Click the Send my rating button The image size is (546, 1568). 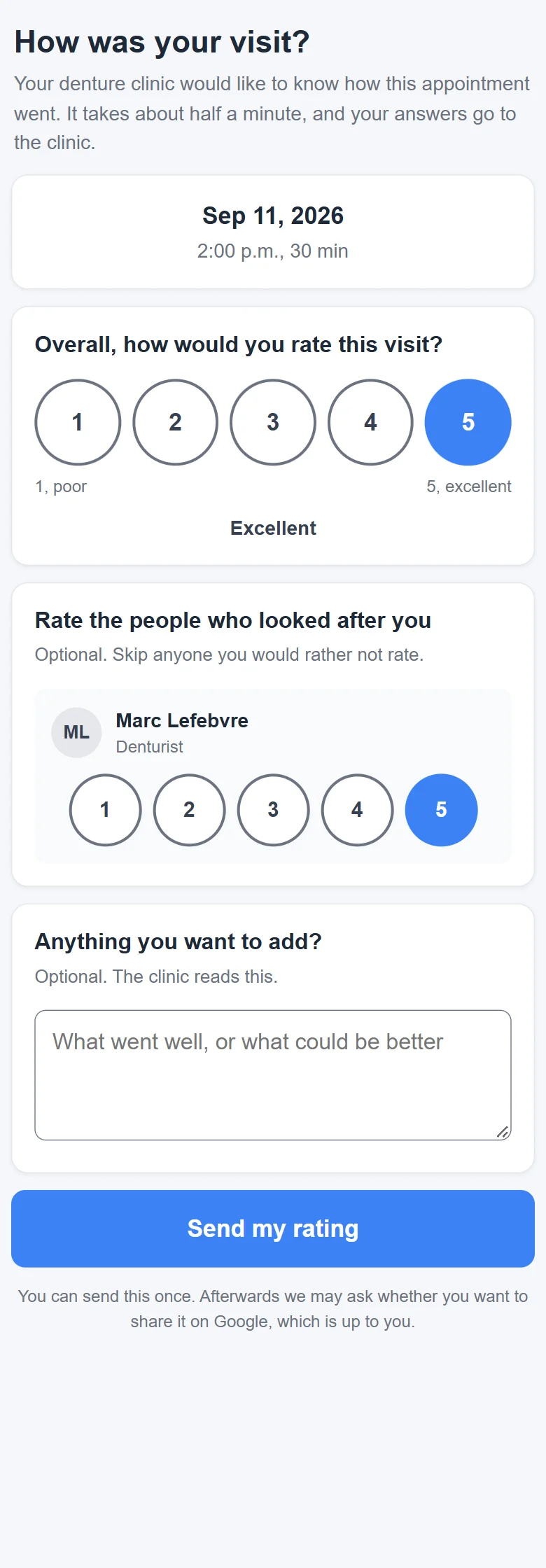point(273,1228)
